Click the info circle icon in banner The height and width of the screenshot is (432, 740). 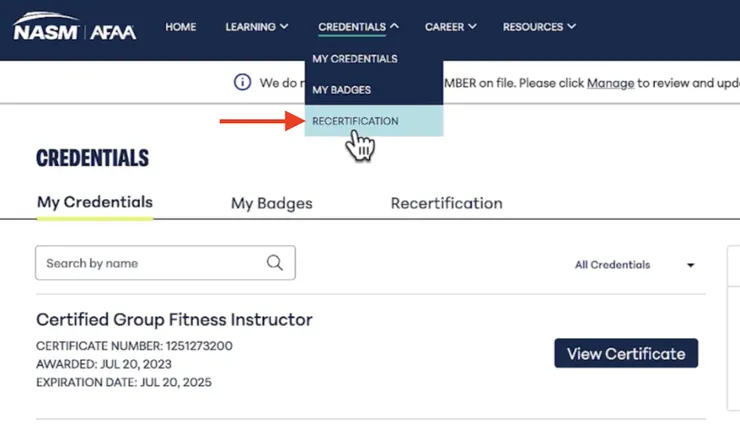click(241, 83)
